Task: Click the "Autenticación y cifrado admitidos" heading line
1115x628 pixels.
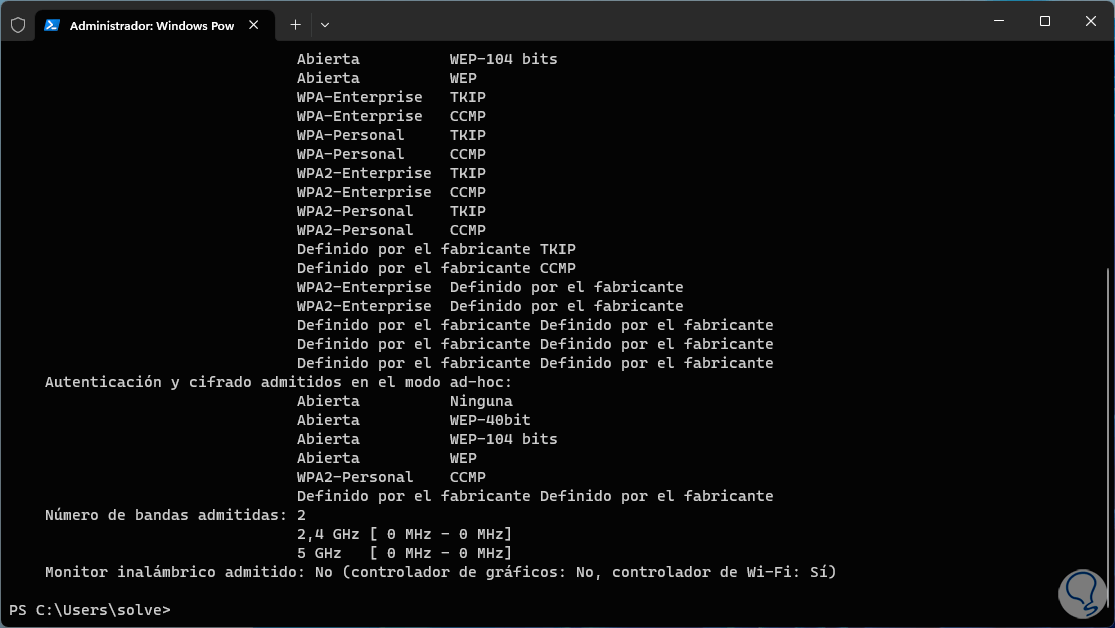Action: [278, 382]
